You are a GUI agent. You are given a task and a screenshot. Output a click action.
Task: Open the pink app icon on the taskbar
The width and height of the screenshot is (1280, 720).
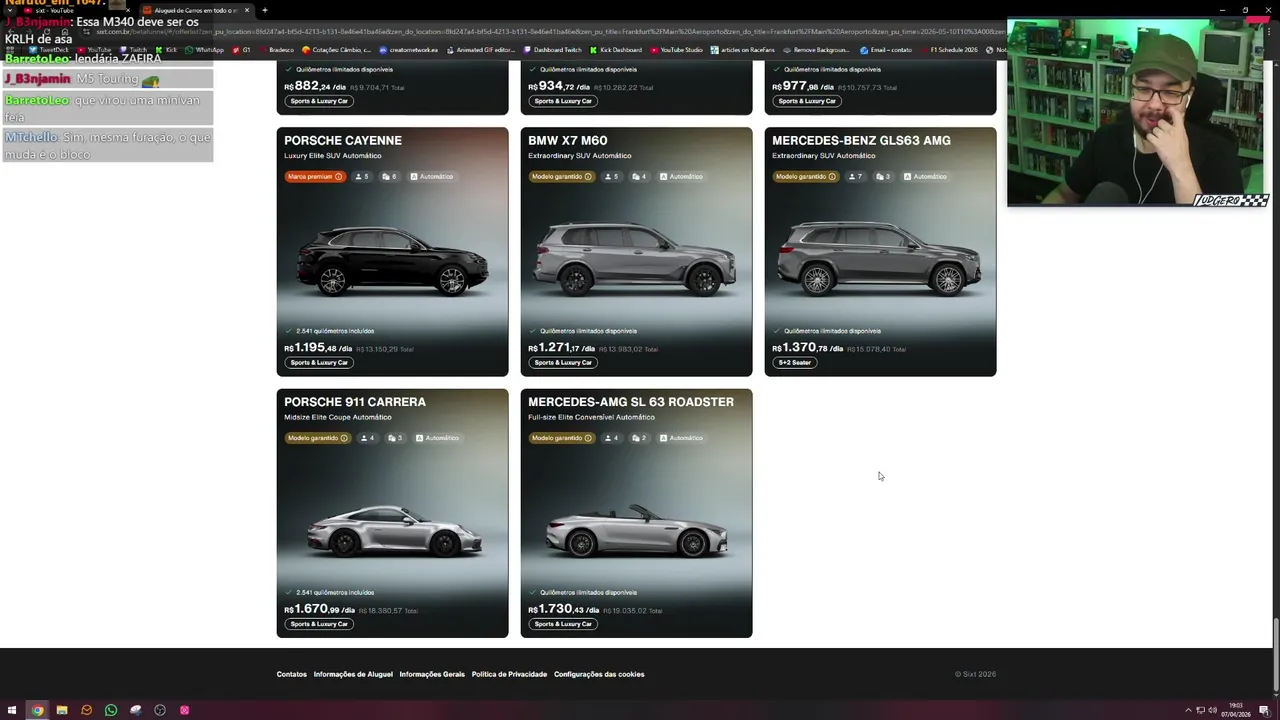click(x=184, y=710)
